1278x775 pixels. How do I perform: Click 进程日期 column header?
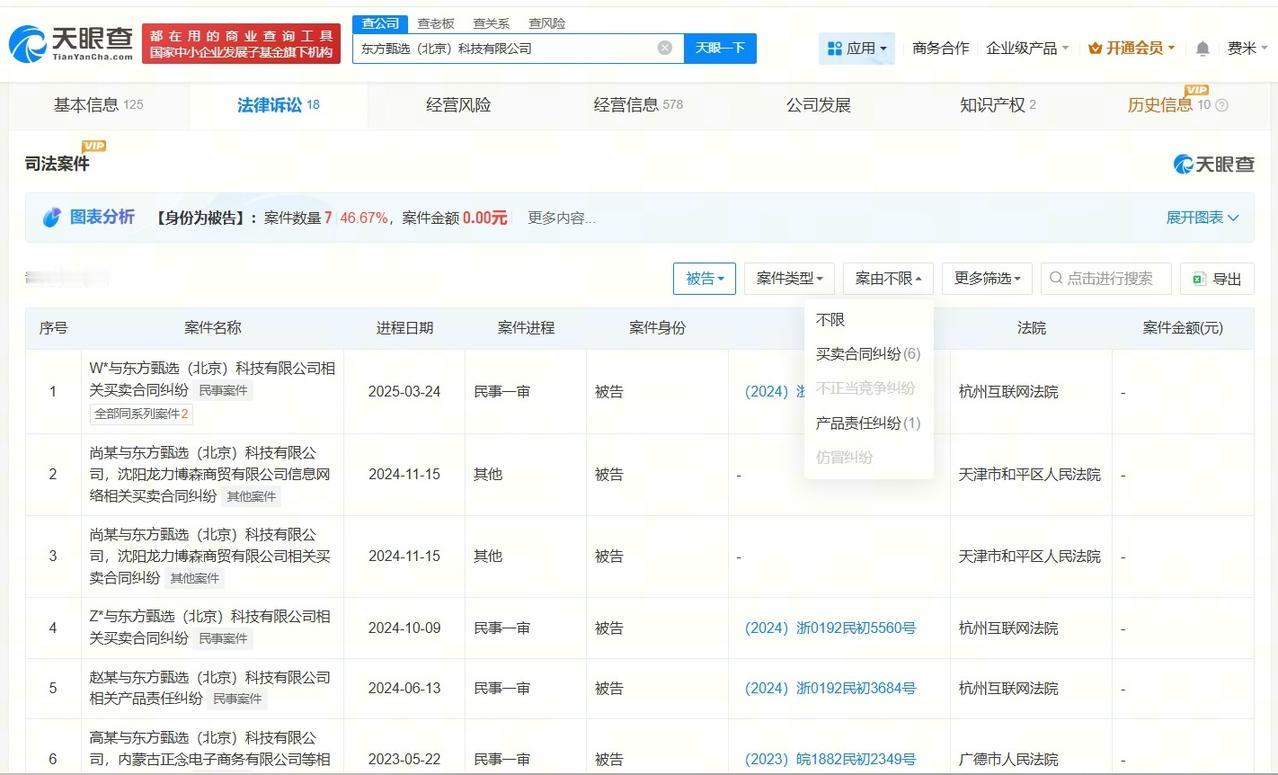click(405, 328)
